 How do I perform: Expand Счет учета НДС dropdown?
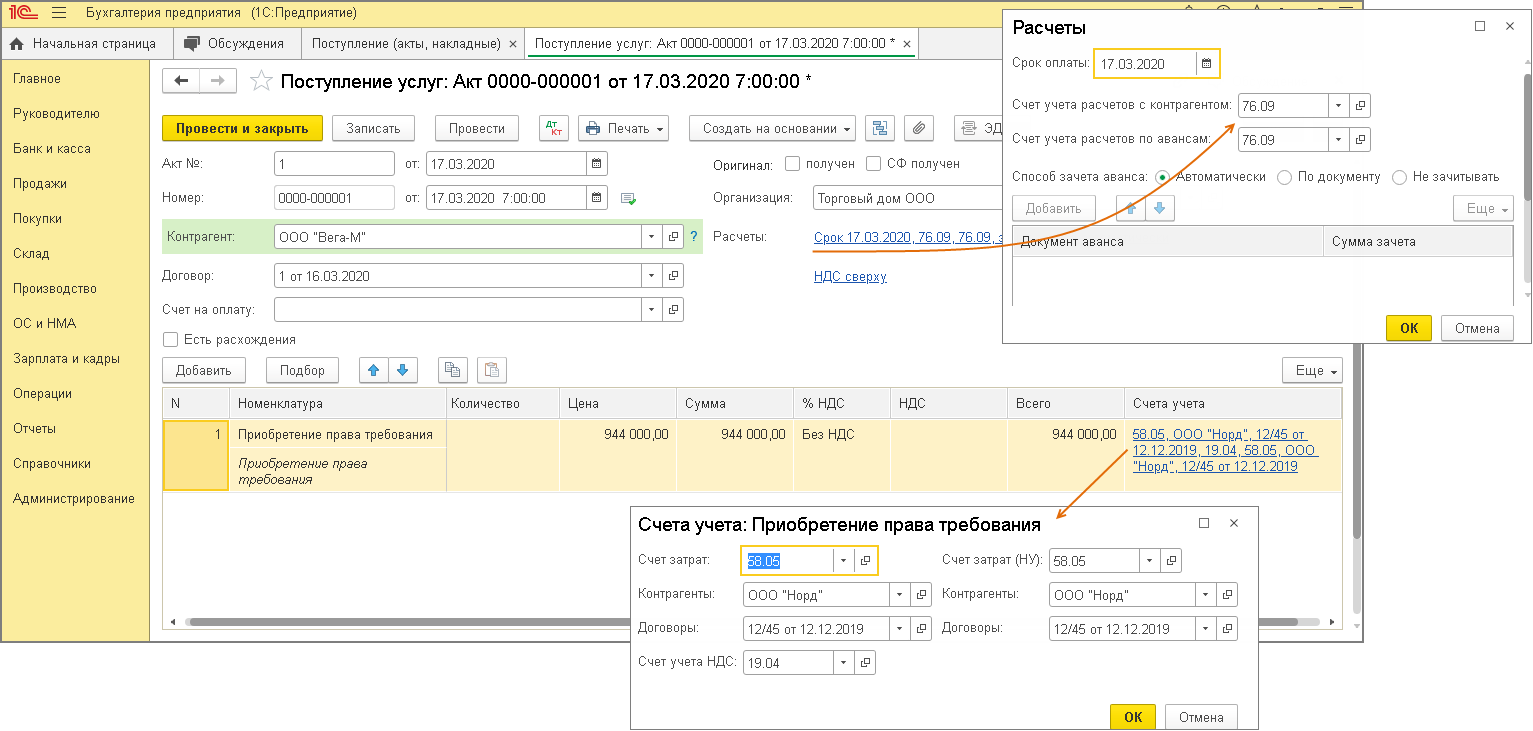pyautogui.click(x=844, y=662)
